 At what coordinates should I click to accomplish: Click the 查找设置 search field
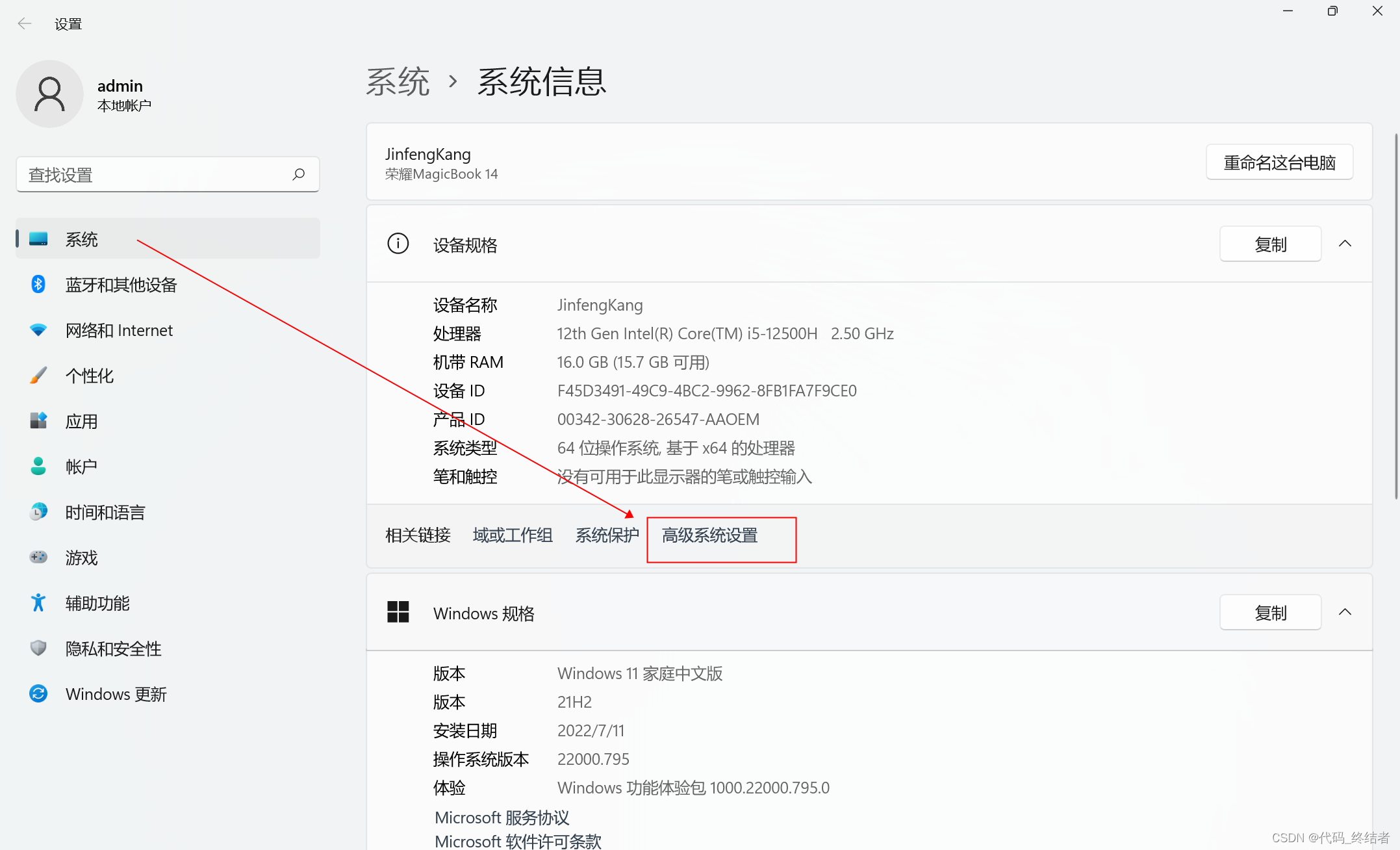(168, 174)
